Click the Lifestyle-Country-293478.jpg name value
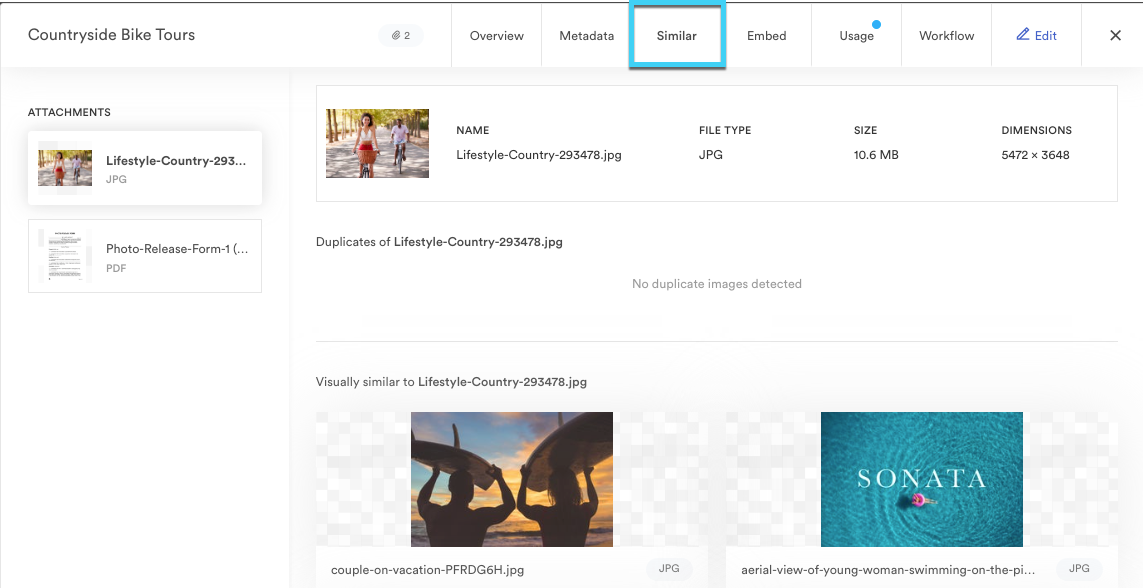Image resolution: width=1143 pixels, height=588 pixels. [x=539, y=154]
